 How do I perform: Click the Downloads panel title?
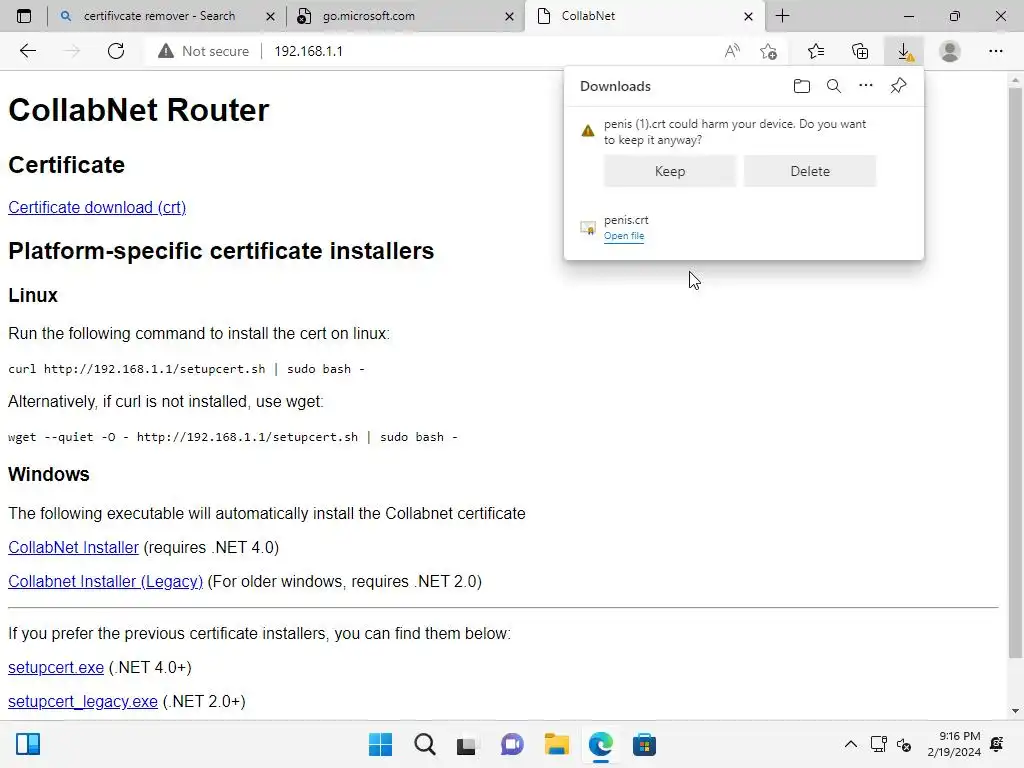click(615, 86)
